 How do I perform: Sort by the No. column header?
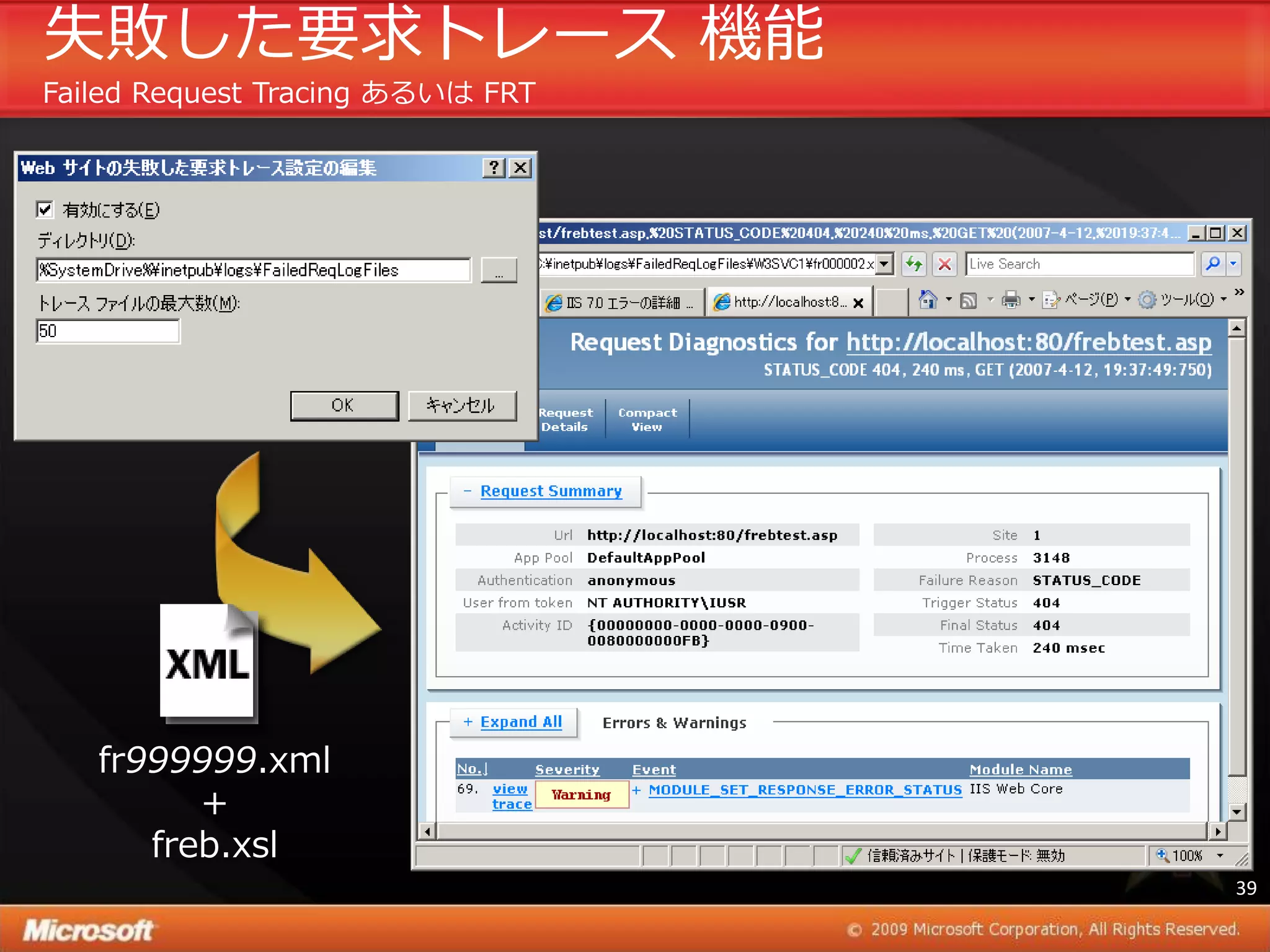click(x=472, y=769)
